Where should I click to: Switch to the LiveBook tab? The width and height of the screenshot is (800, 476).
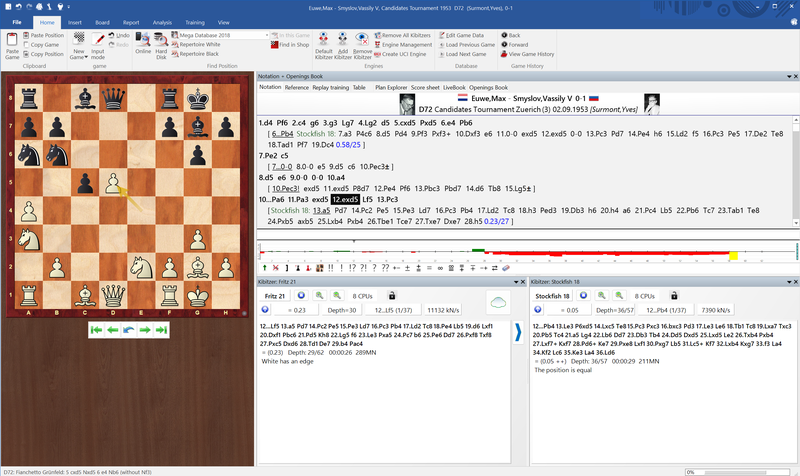point(454,88)
